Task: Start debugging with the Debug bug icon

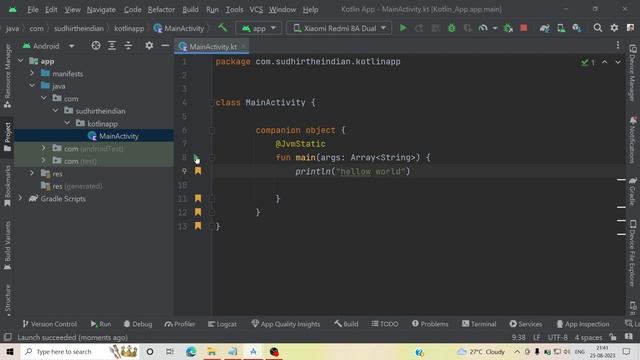Action: [451, 28]
